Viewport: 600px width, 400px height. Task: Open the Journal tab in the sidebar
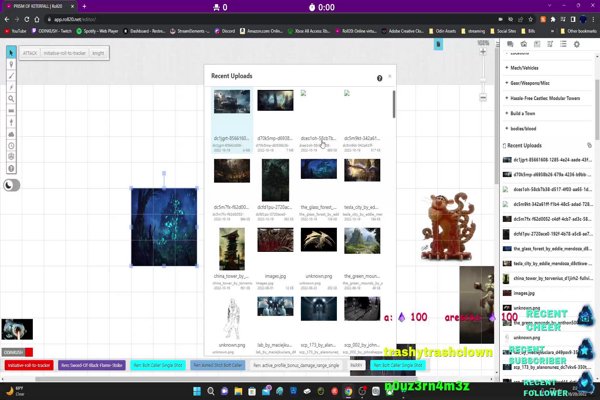[537, 44]
